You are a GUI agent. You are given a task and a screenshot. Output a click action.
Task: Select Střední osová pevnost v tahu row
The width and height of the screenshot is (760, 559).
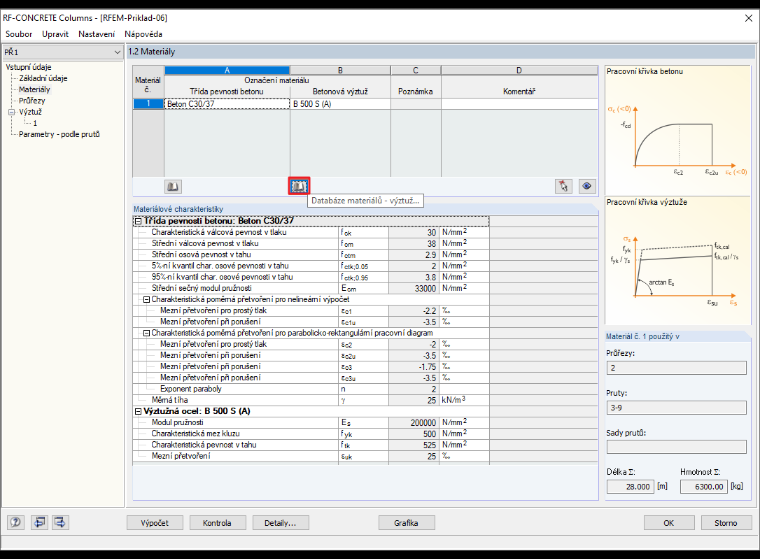[x=311, y=255]
